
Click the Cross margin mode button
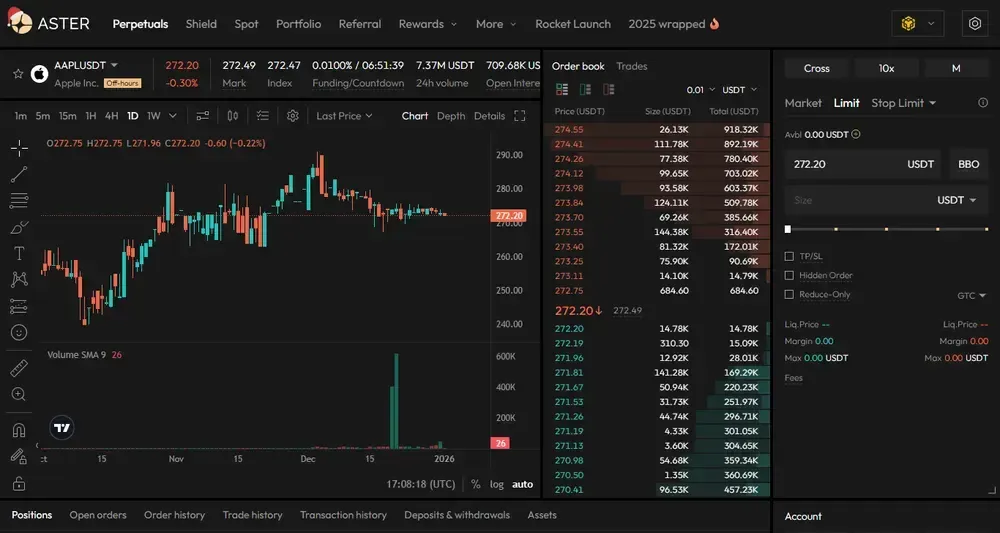[x=816, y=68]
